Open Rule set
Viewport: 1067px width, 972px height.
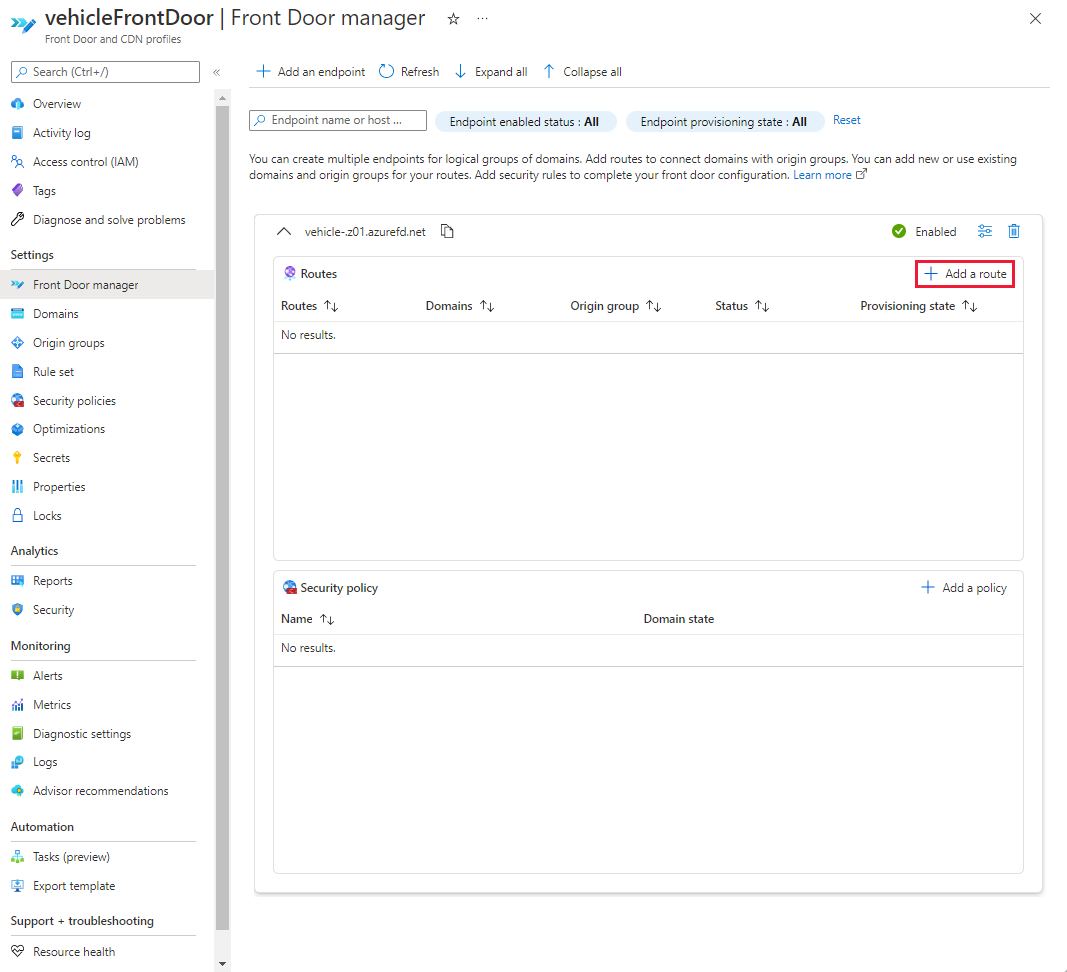(53, 372)
